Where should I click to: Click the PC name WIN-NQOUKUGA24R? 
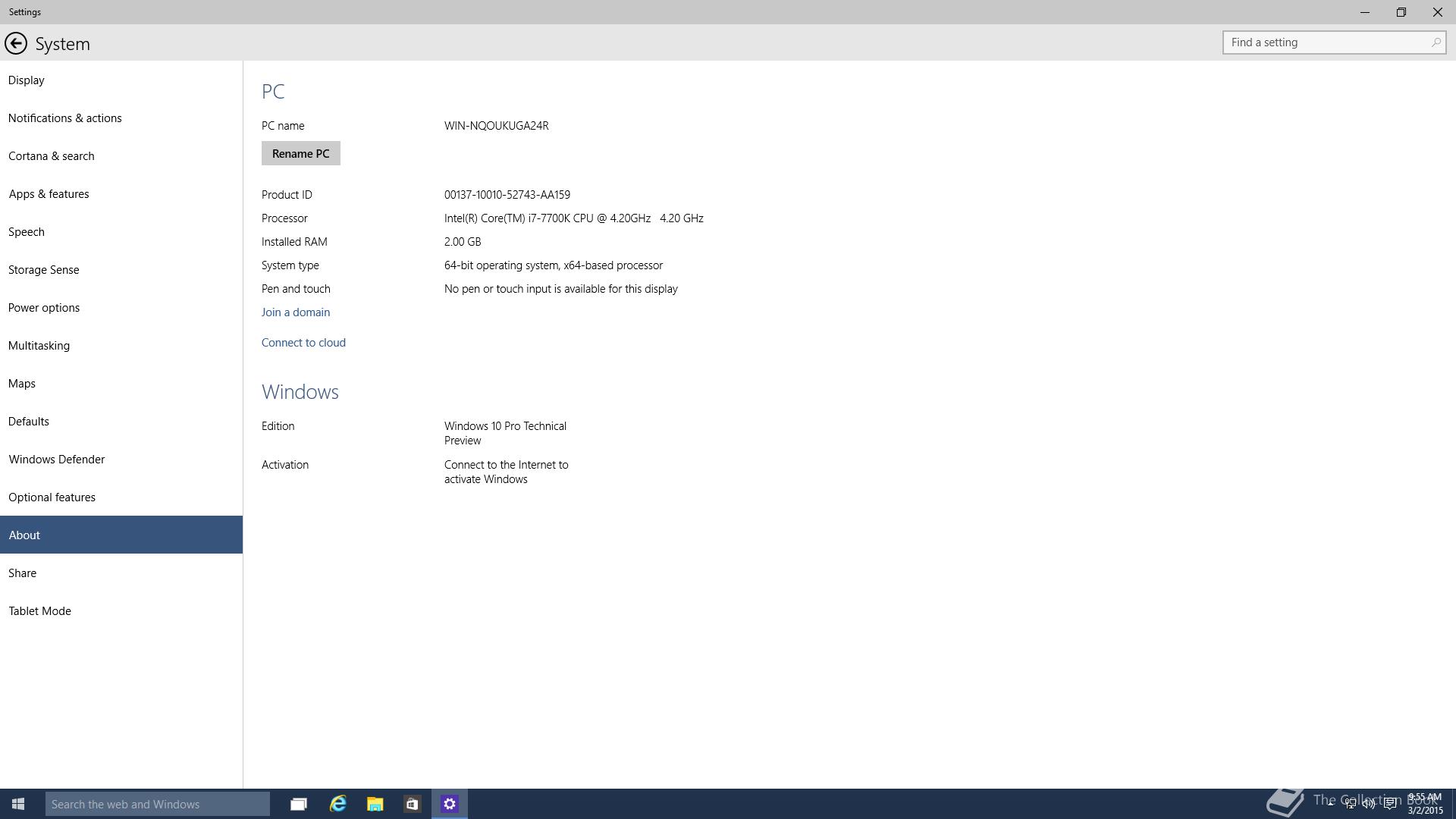pyautogui.click(x=497, y=125)
